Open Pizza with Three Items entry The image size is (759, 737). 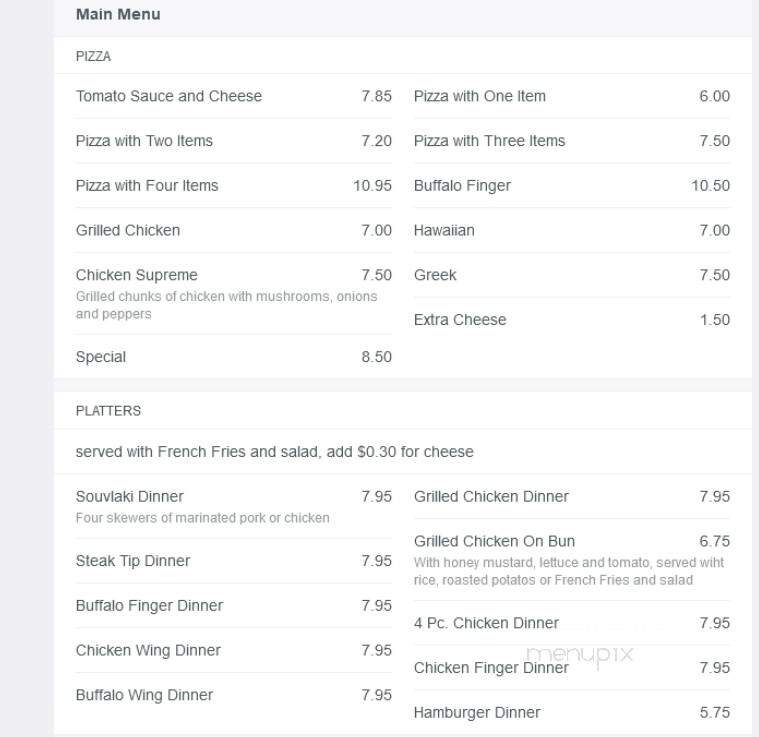(489, 141)
